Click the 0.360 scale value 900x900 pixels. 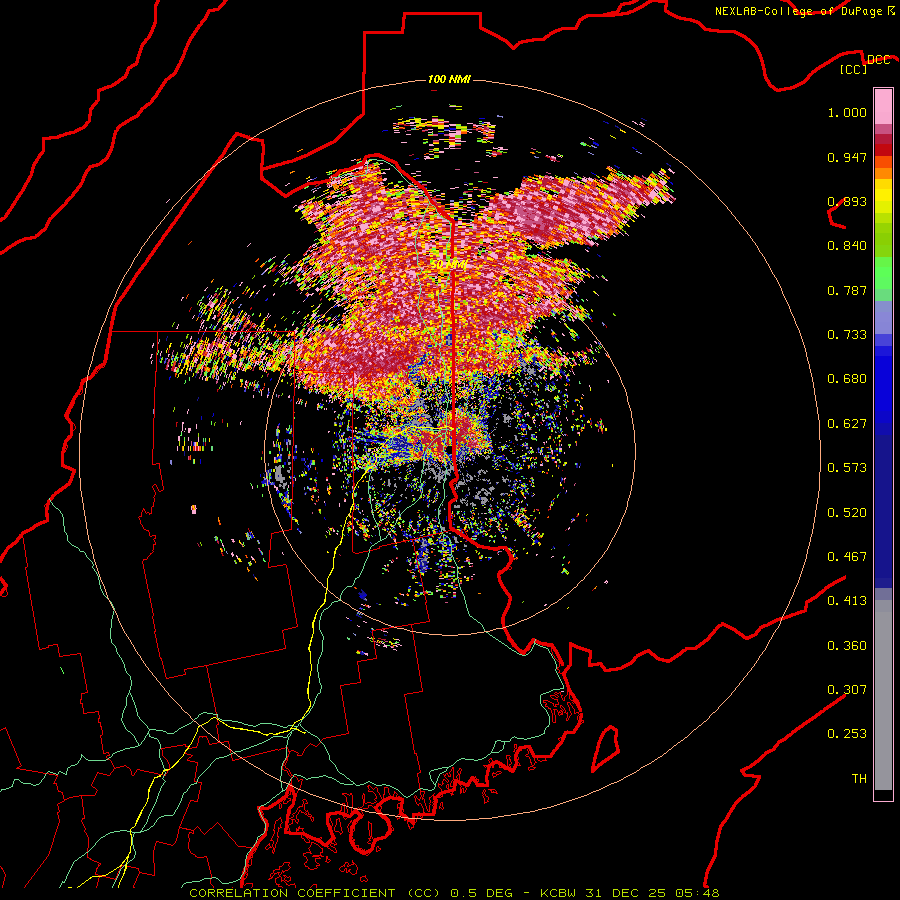click(x=847, y=646)
